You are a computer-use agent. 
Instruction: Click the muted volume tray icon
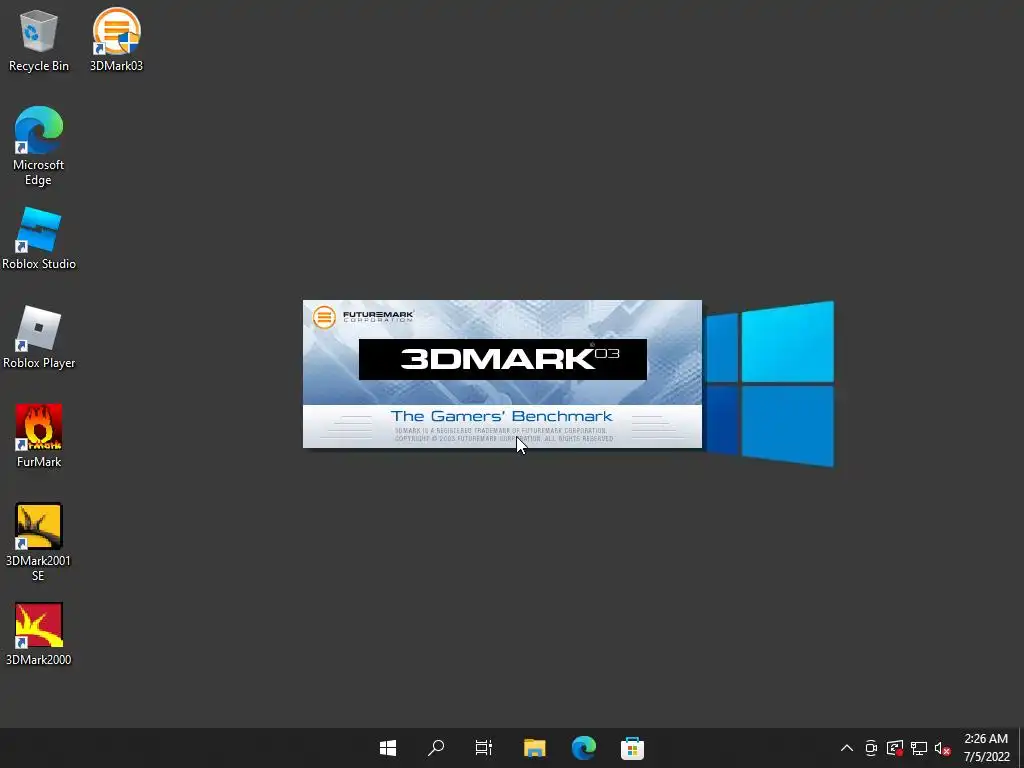(942, 748)
